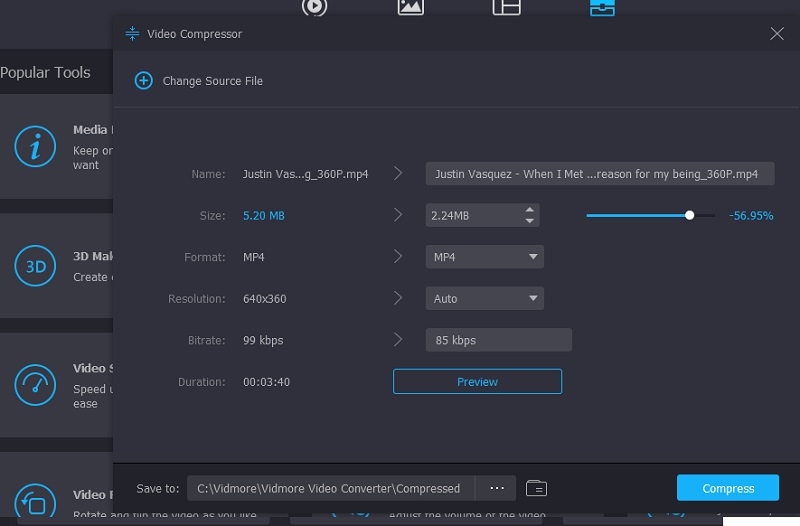800x526 pixels.
Task: Click the plus icon beside Change Source File
Action: (143, 81)
